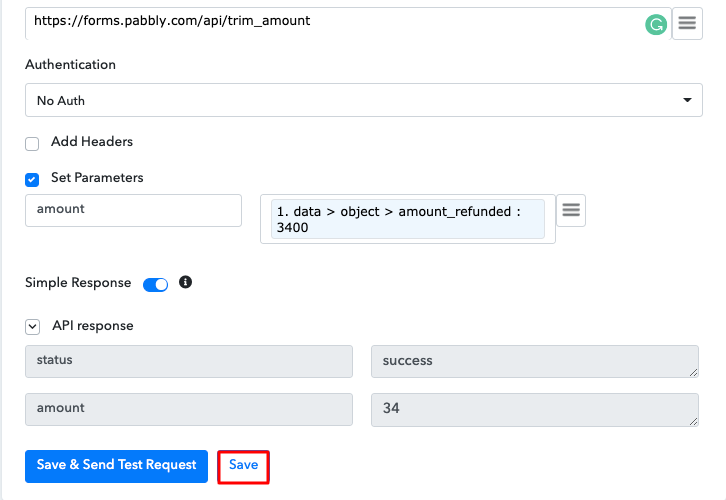
Task: Click the Authentication label
Action: tap(70, 64)
